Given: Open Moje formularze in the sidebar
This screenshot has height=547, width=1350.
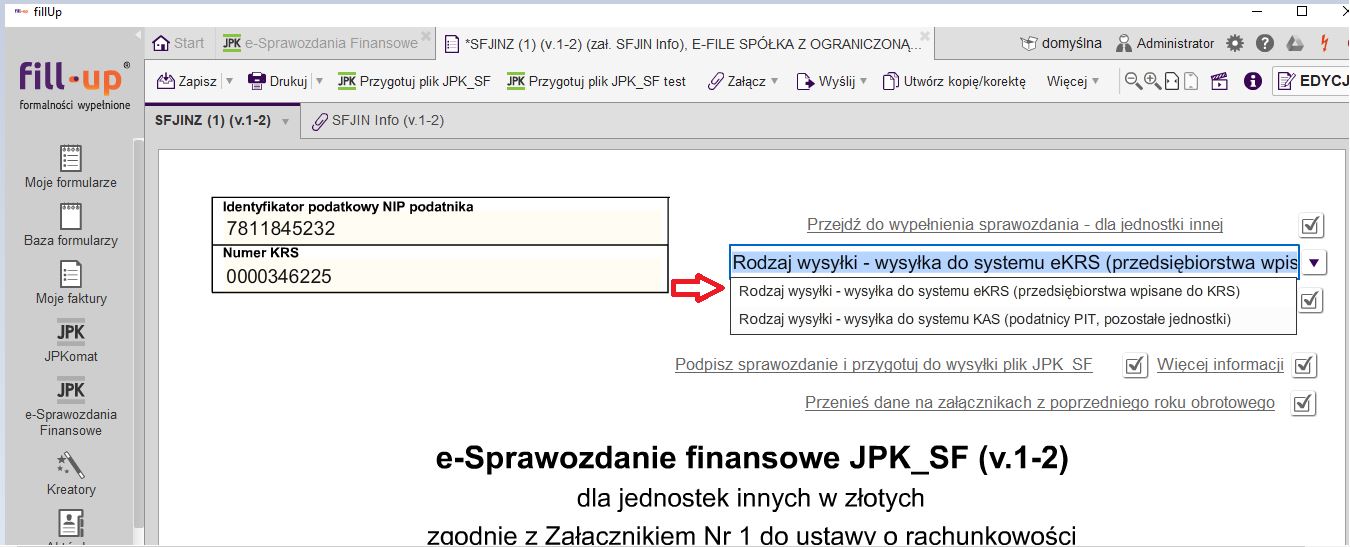Looking at the screenshot, I should (x=71, y=166).
